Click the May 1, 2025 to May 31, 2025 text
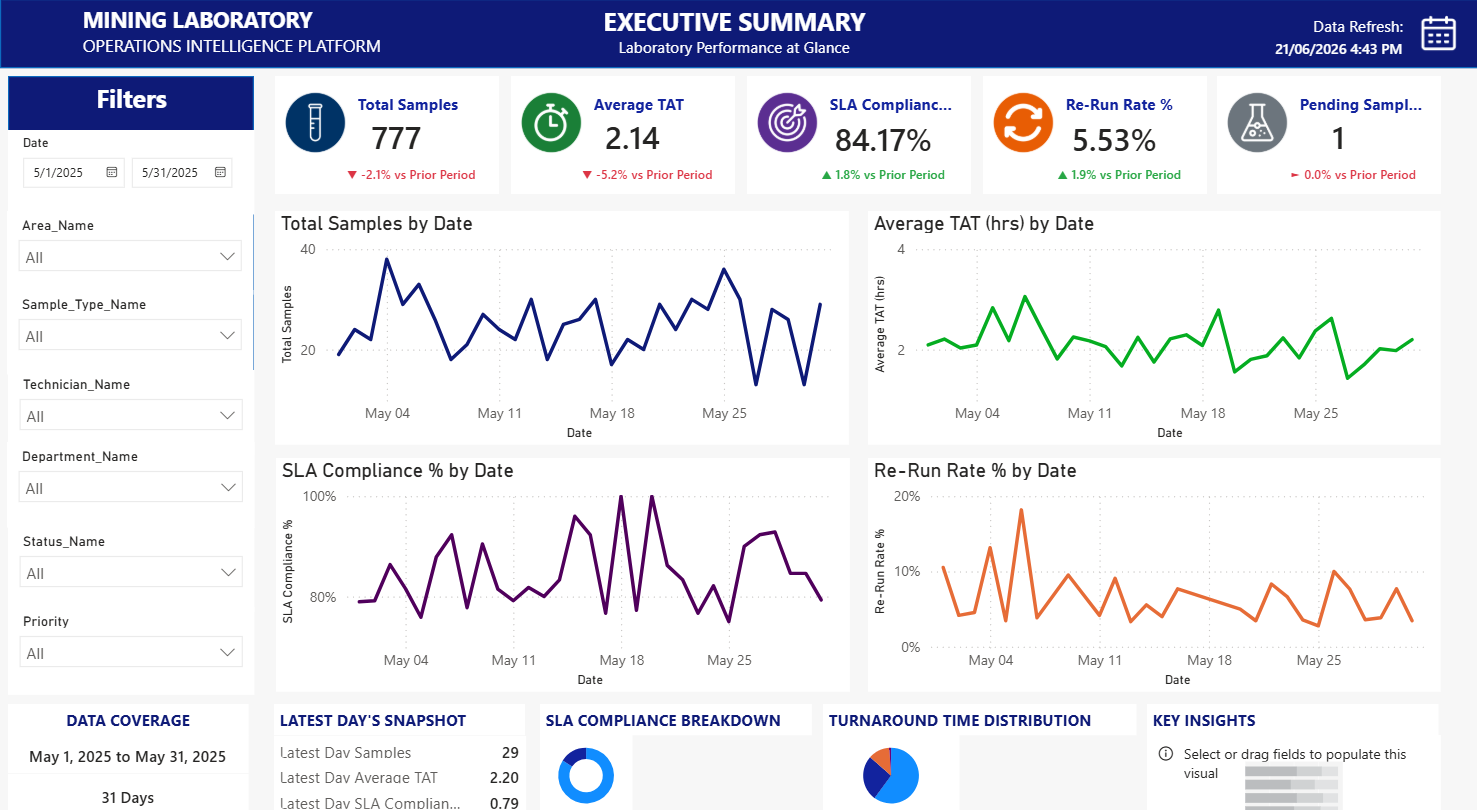The width and height of the screenshot is (1477, 810). 128,757
